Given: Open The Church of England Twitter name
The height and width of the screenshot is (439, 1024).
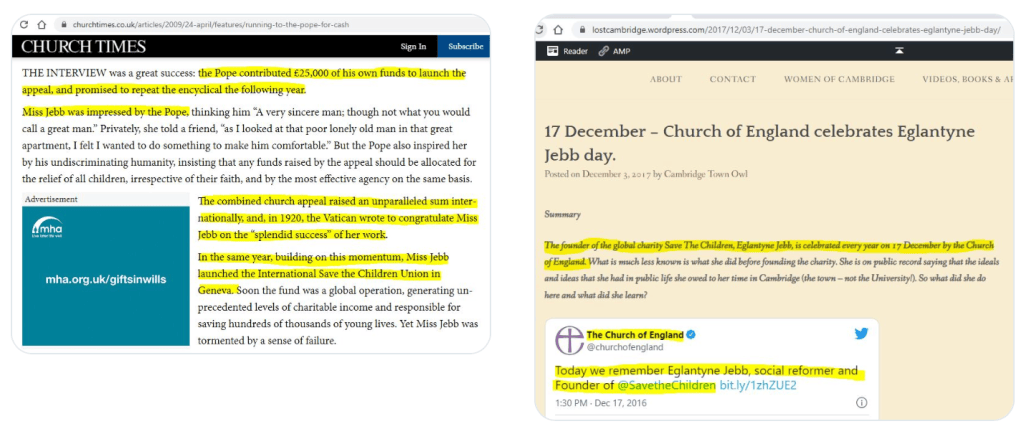Looking at the screenshot, I should pyautogui.click(x=635, y=335).
